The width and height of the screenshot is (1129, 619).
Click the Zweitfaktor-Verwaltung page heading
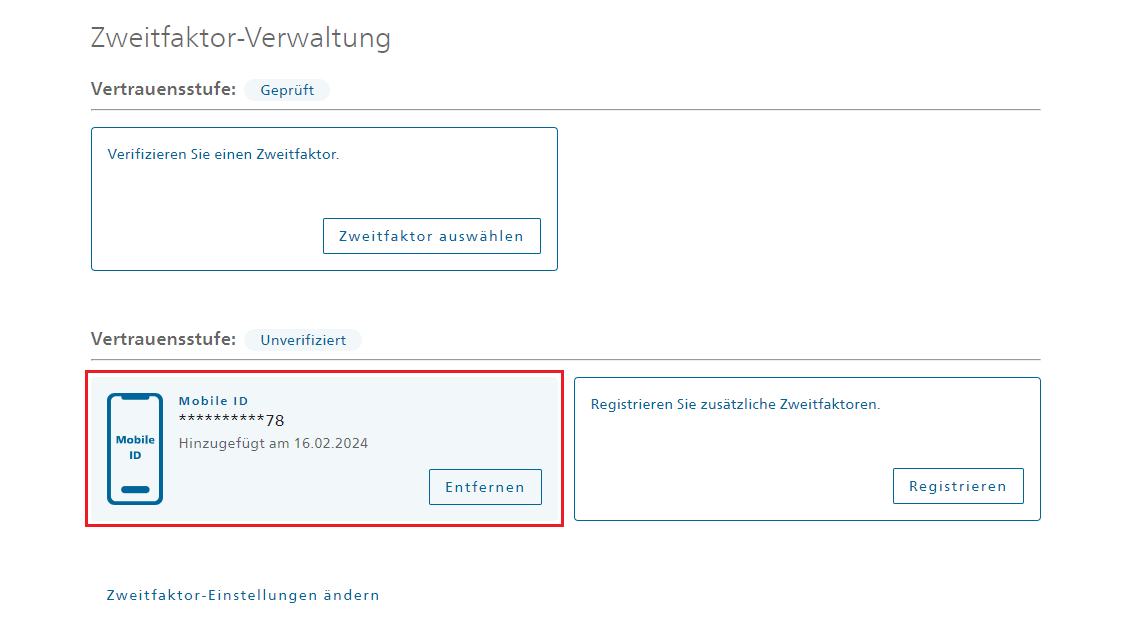pos(240,37)
